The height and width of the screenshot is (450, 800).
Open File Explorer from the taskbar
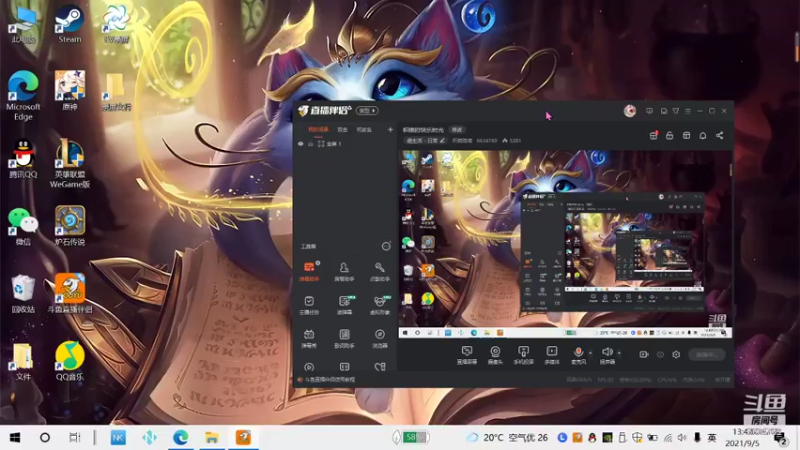click(212, 437)
